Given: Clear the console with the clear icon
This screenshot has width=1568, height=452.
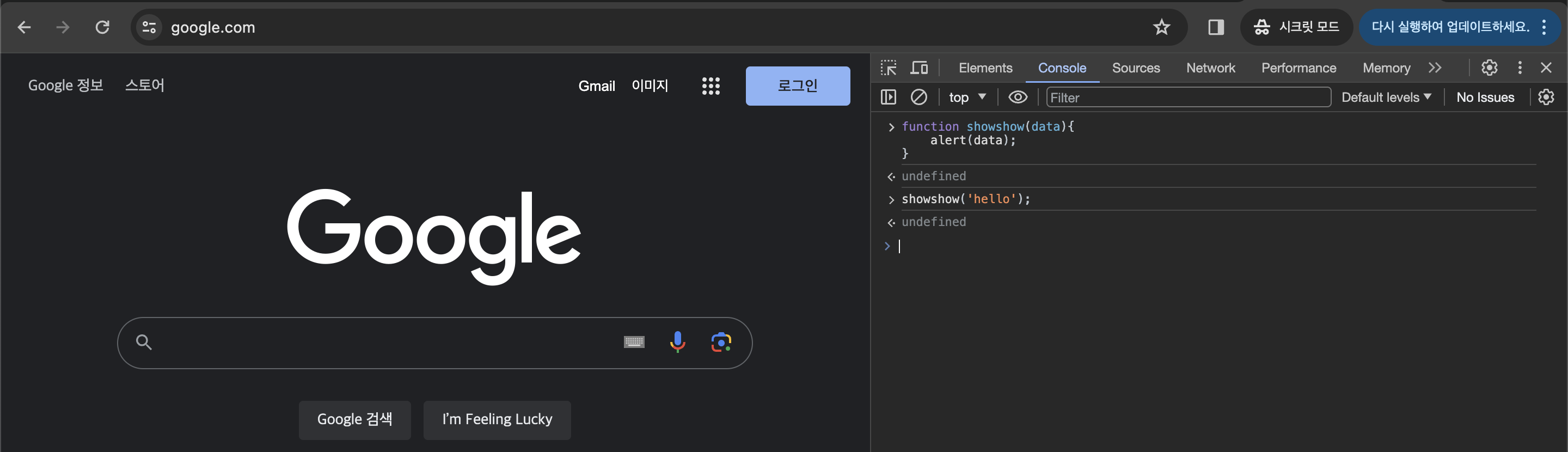Looking at the screenshot, I should [918, 97].
